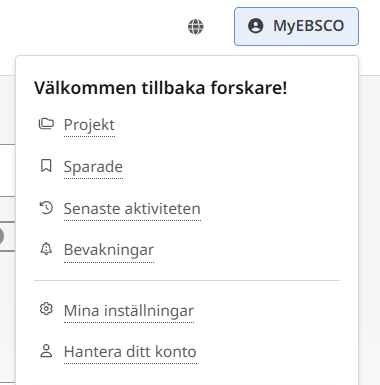This screenshot has height=385, width=380.
Task: Click the partly hidden field left of Sparade
Action: pos(7,170)
